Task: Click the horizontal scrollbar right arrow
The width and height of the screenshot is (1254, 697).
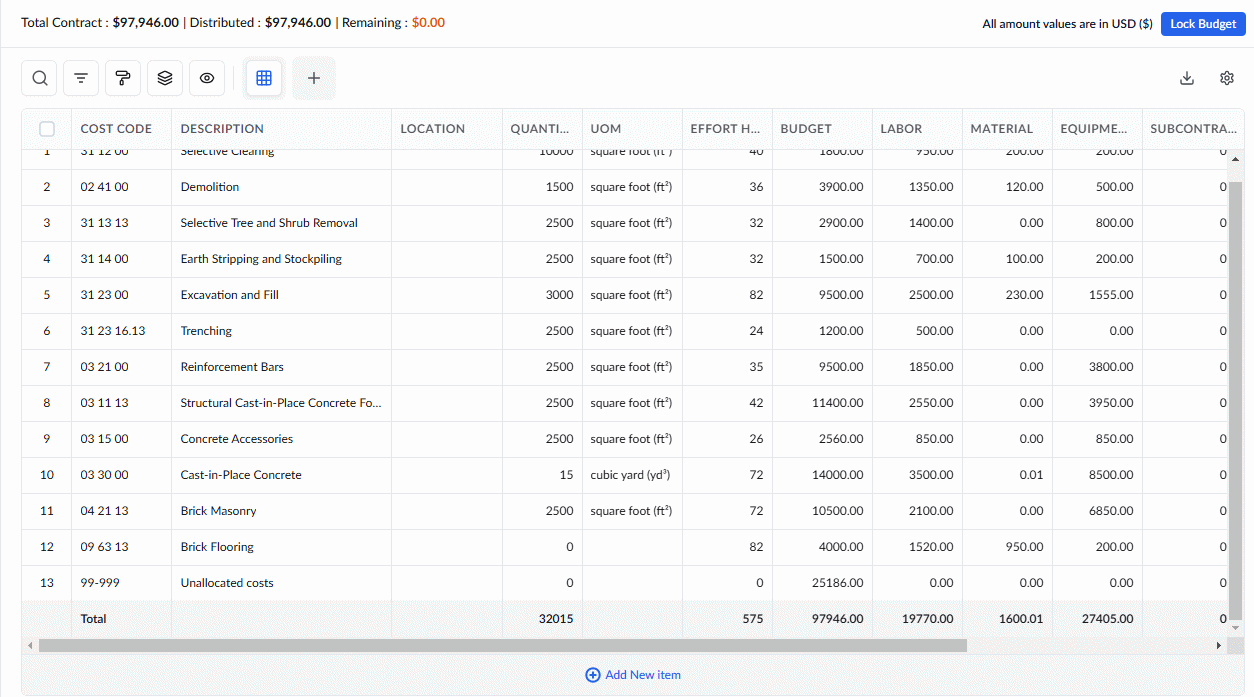Action: pos(1218,646)
